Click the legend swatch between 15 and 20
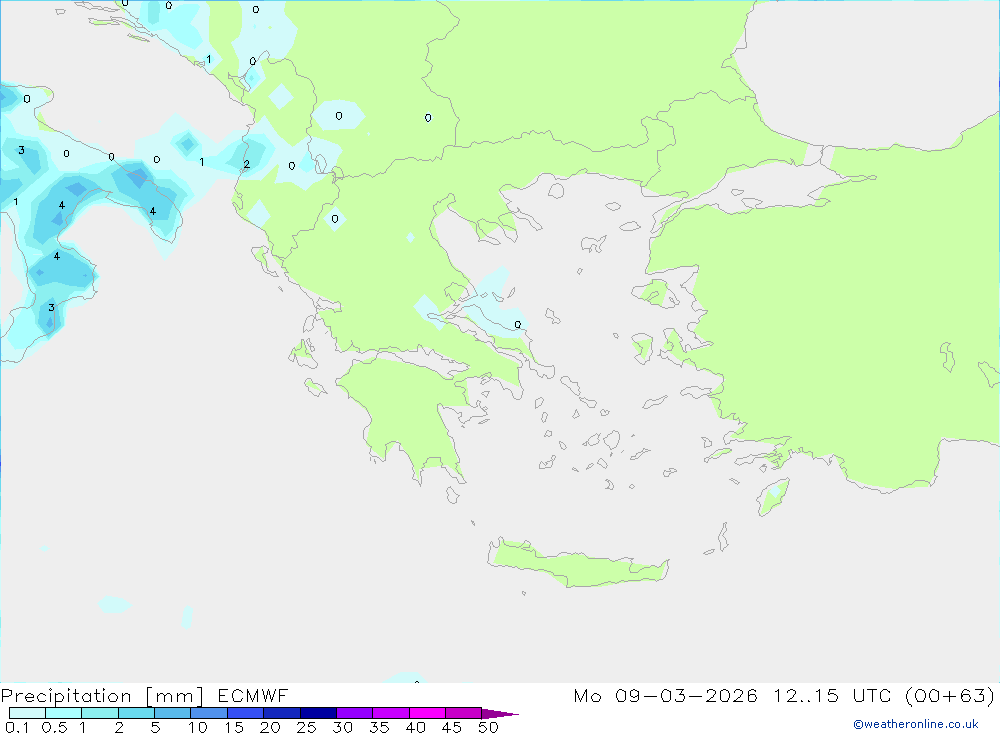This screenshot has height=733, width=1000. click(x=246, y=713)
